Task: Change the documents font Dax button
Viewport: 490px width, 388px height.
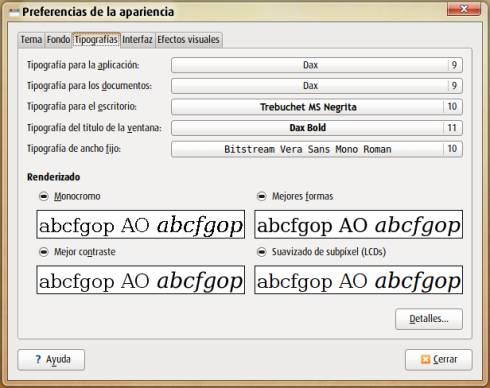Action: pyautogui.click(x=317, y=86)
